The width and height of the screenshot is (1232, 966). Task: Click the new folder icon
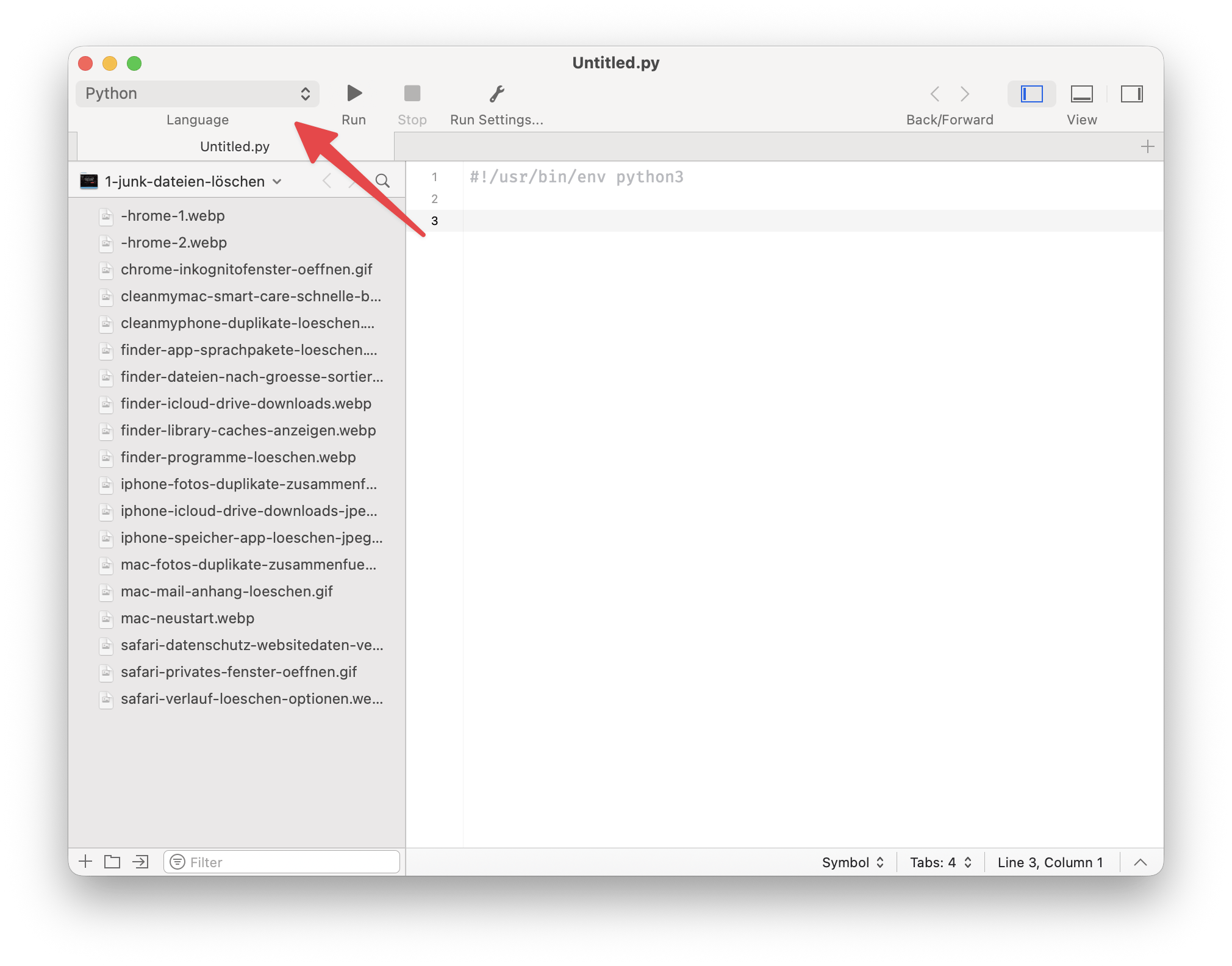pos(112,861)
